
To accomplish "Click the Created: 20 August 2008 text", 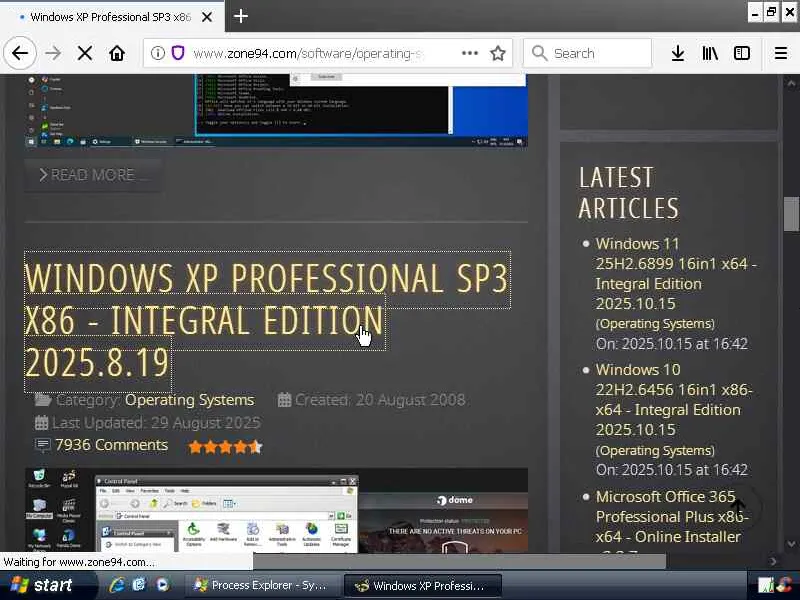I will [380, 400].
